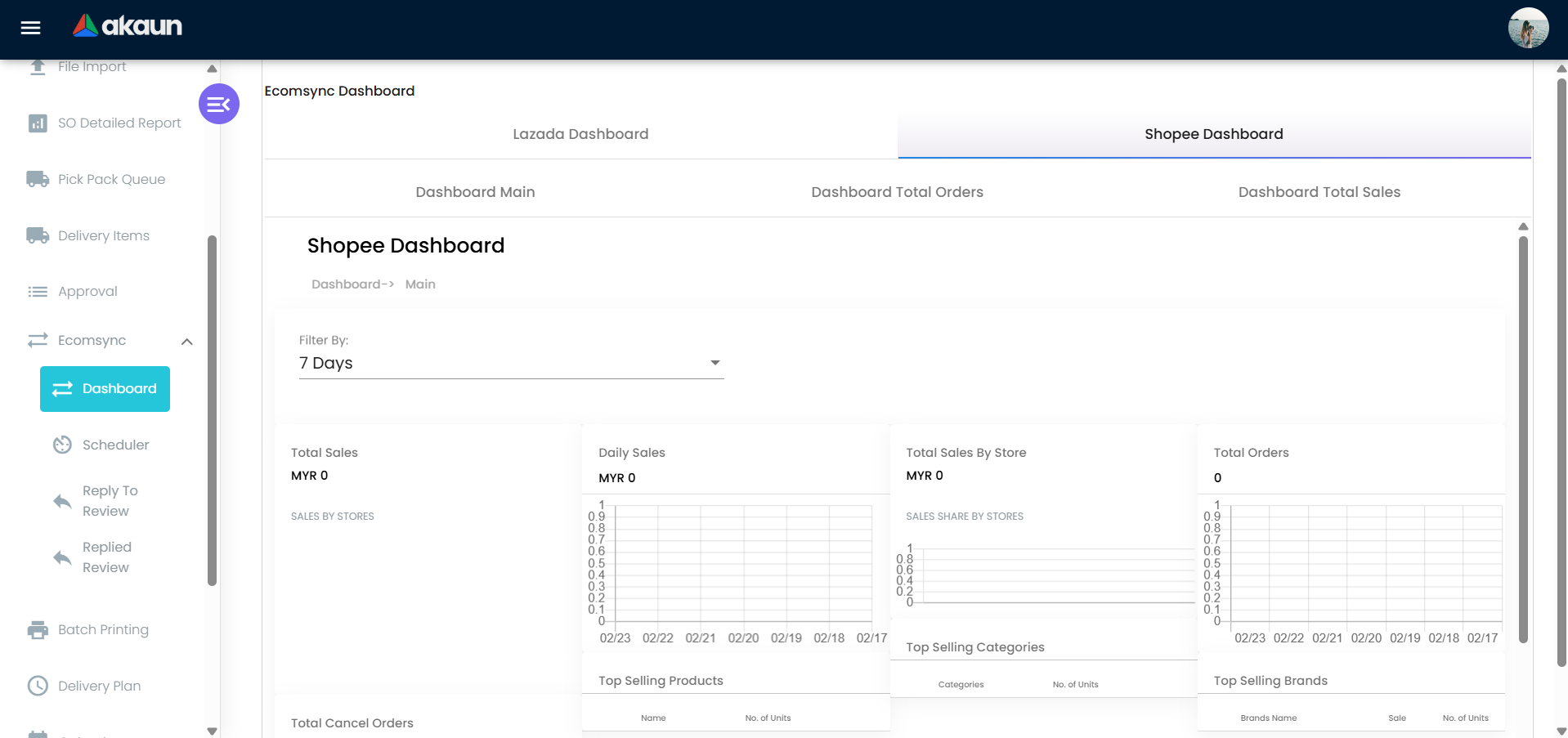Click the Batch Printing printer icon
This screenshot has height=738, width=1568.
(x=38, y=630)
